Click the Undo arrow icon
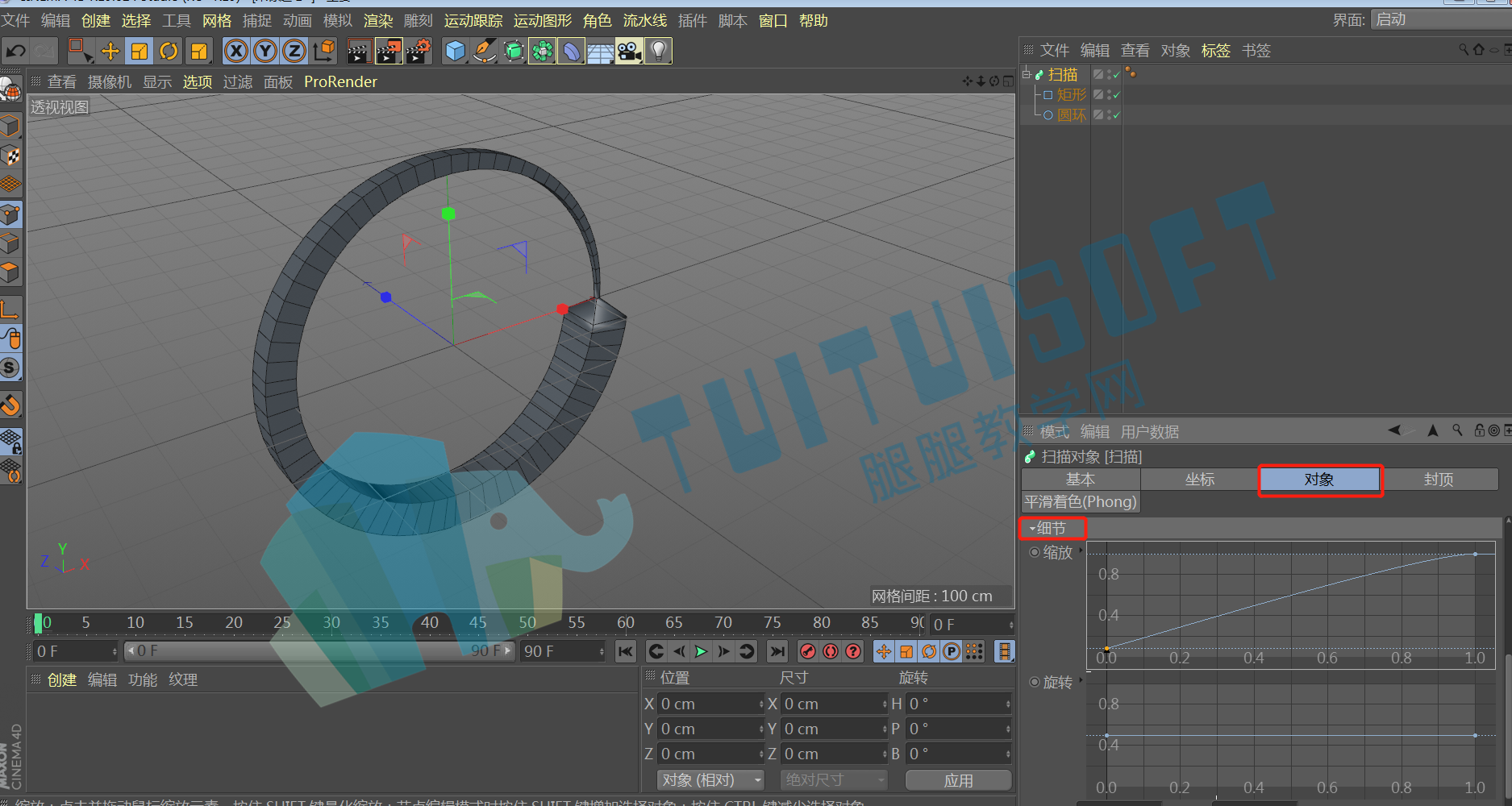The height and width of the screenshot is (806, 1512). point(15,52)
